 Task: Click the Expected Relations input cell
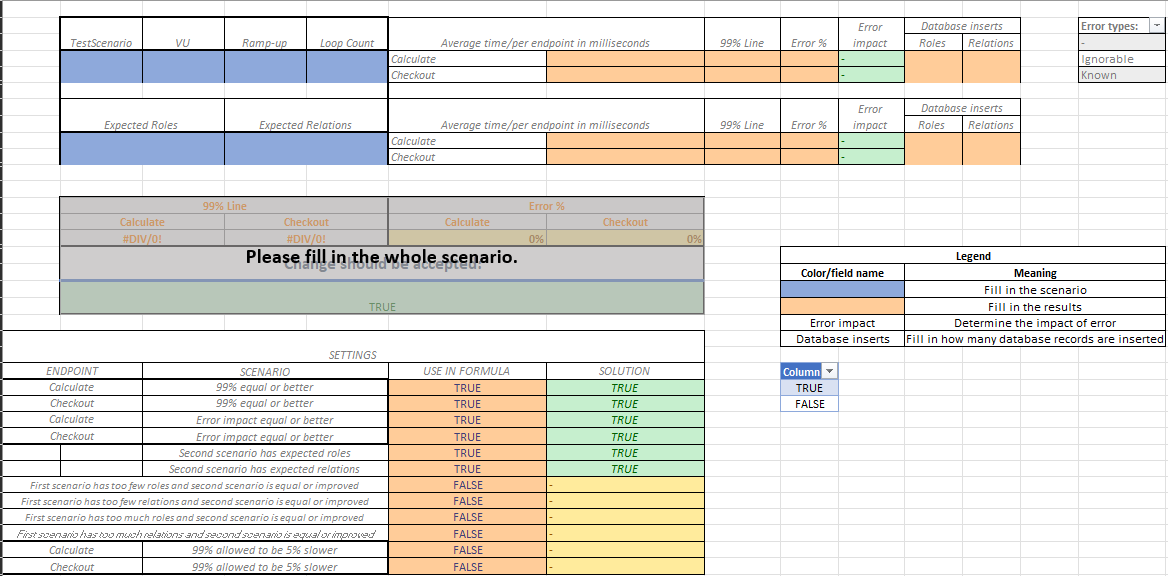click(305, 149)
